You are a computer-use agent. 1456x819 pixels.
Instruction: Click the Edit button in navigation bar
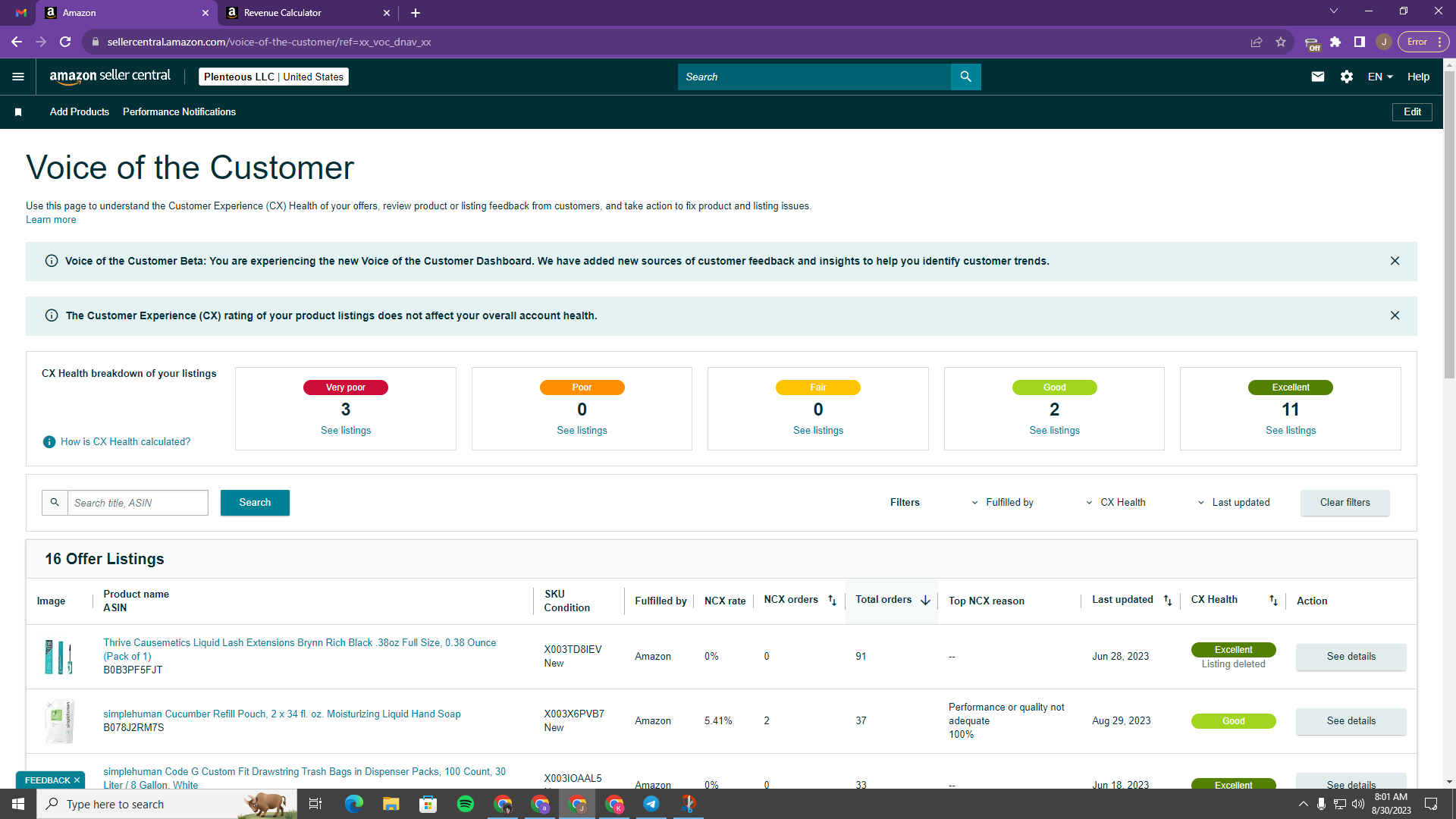(1412, 112)
